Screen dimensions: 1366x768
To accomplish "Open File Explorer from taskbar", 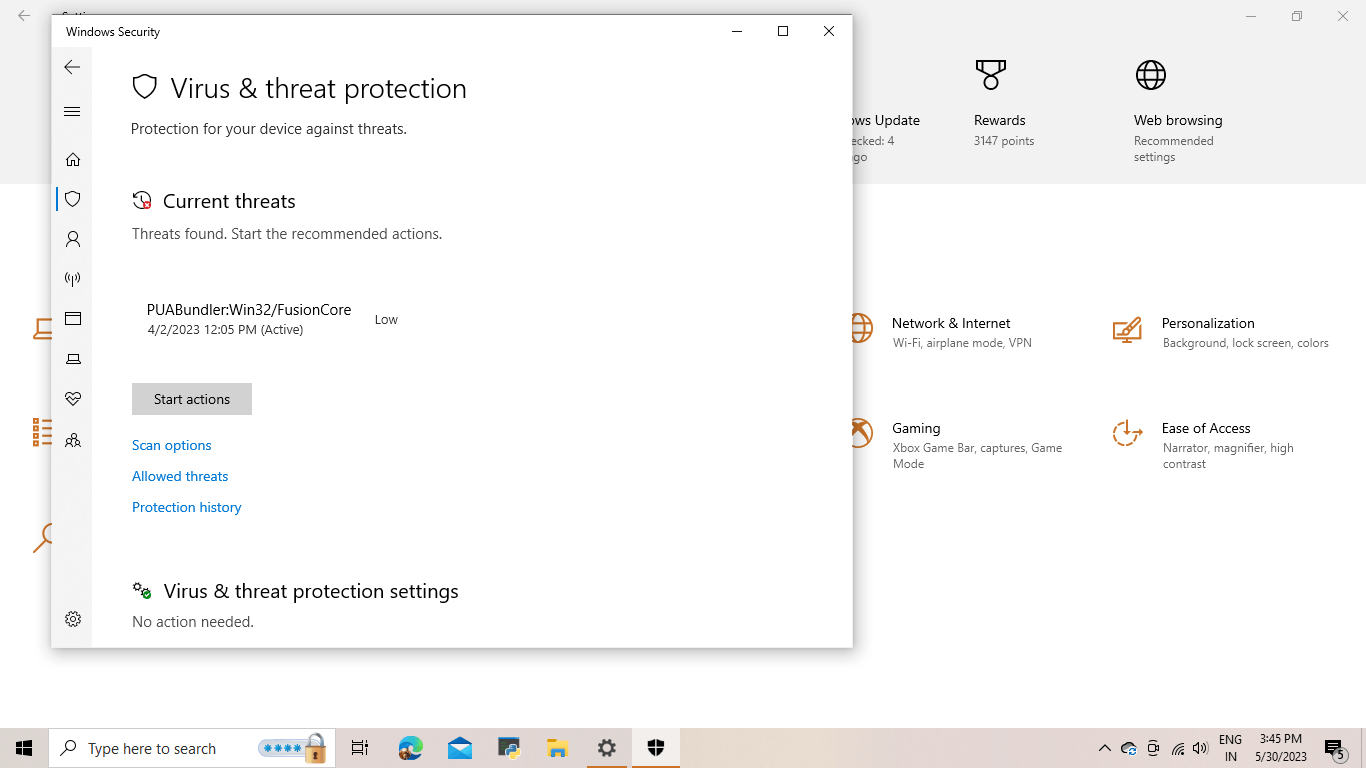I will (x=557, y=748).
